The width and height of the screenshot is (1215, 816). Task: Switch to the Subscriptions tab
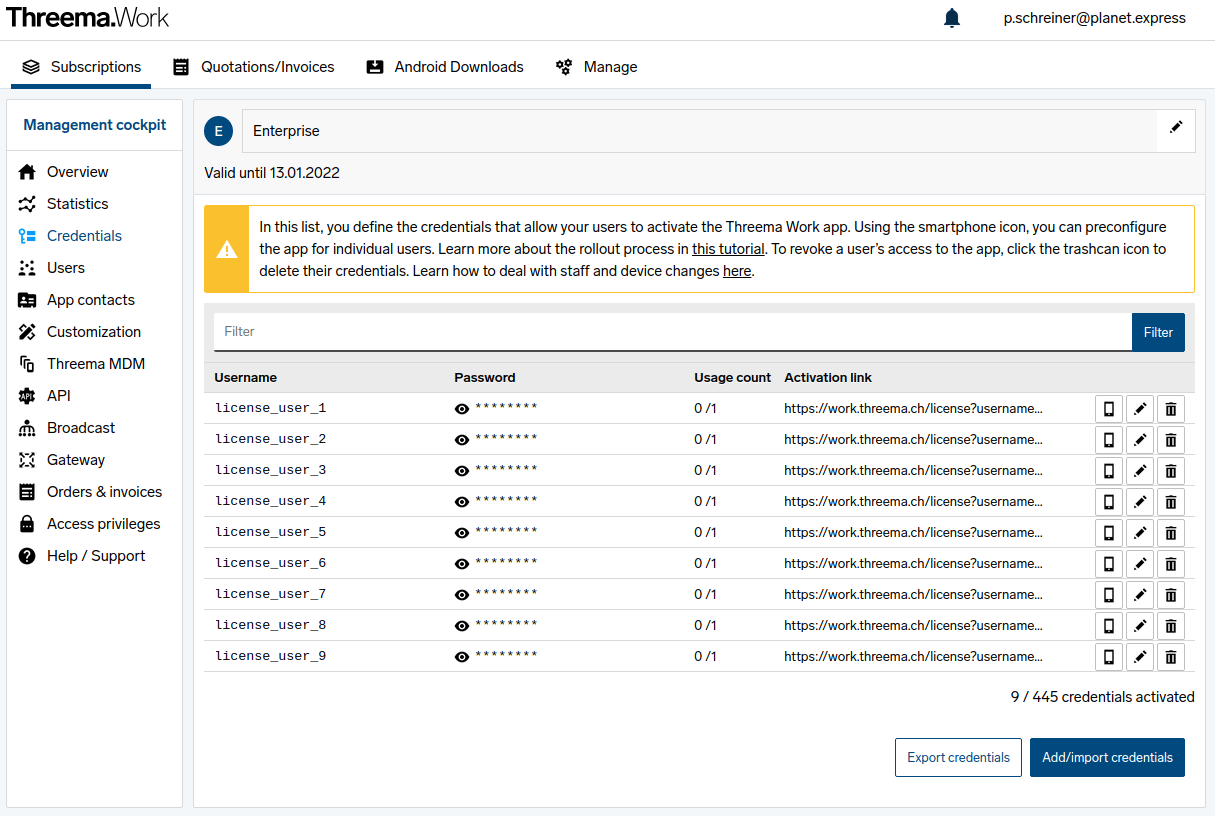pyautogui.click(x=82, y=67)
